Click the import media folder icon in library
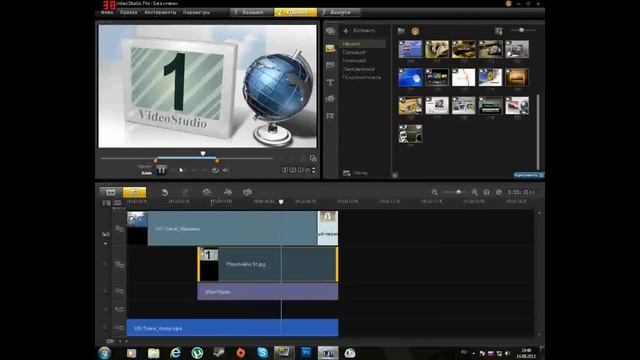 [401, 31]
